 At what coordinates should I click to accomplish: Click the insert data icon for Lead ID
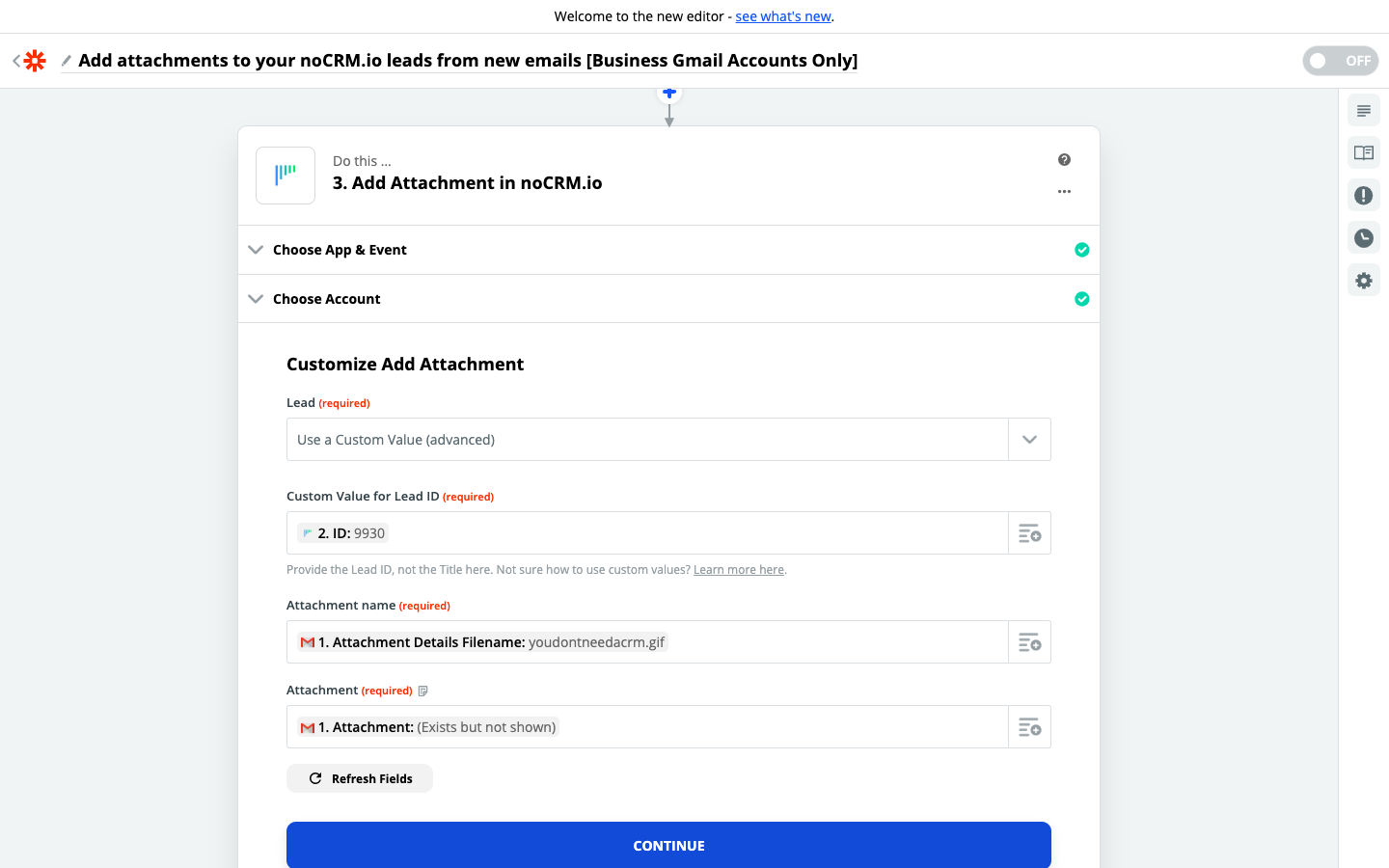[x=1029, y=533]
